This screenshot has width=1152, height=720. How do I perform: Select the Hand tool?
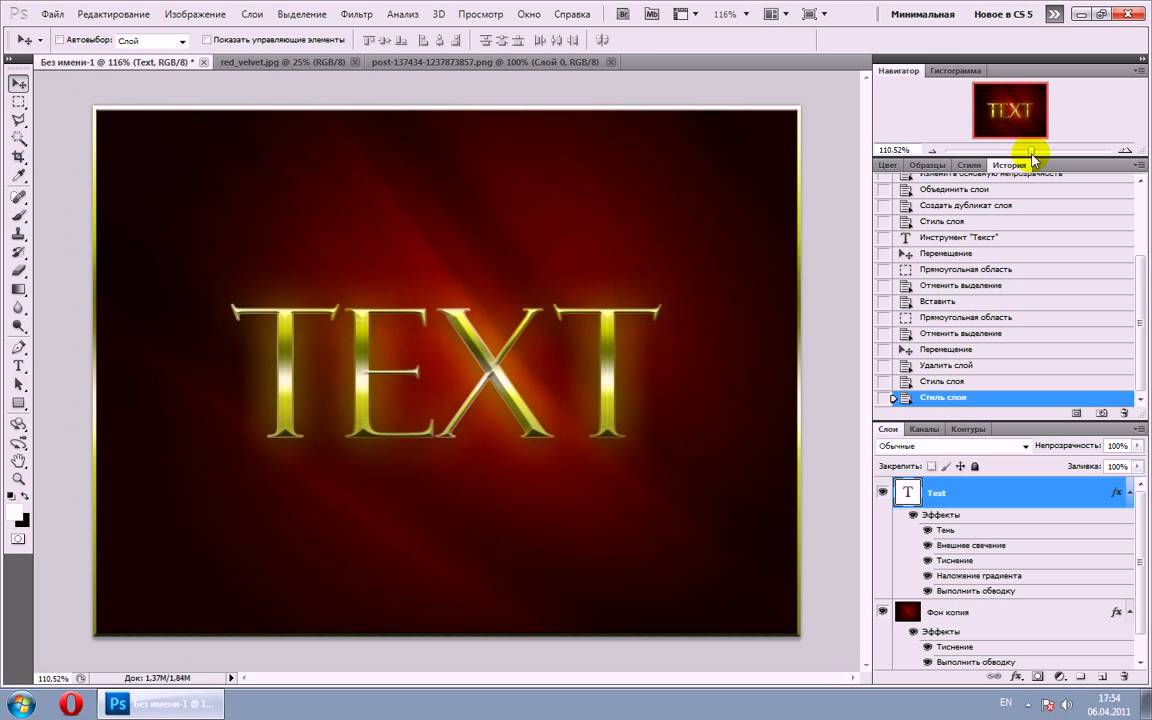coord(18,461)
